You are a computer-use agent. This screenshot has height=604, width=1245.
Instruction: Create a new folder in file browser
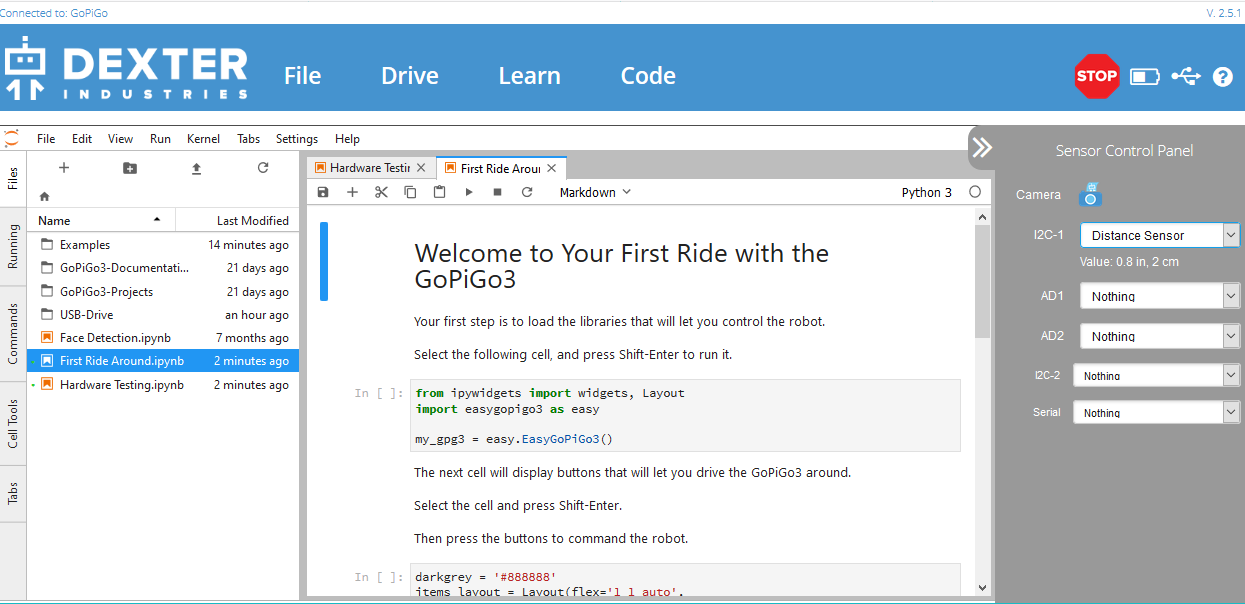130,168
